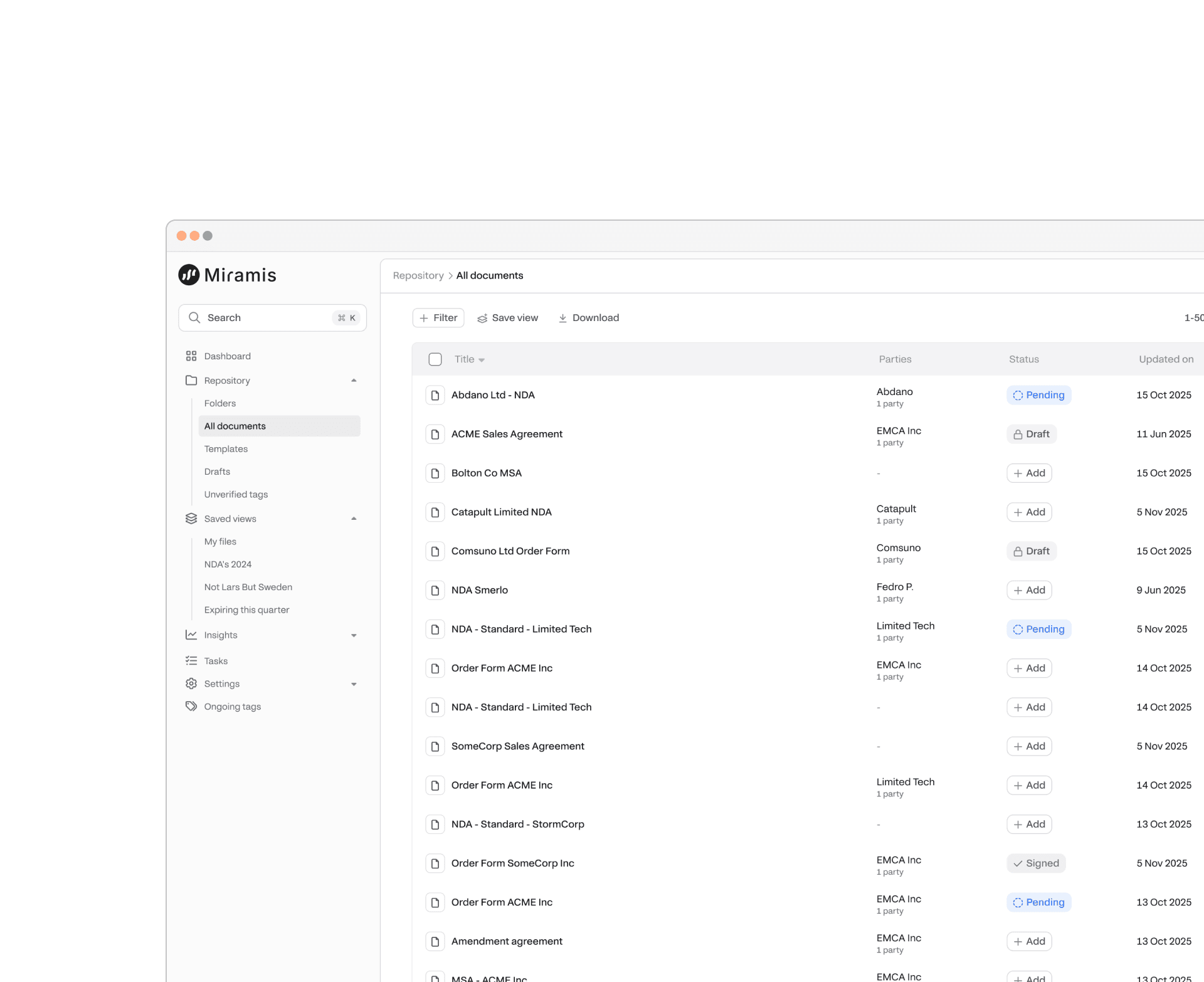Viewport: 1204px width, 982px height.
Task: Click the Saved views layers icon
Action: [x=191, y=519]
